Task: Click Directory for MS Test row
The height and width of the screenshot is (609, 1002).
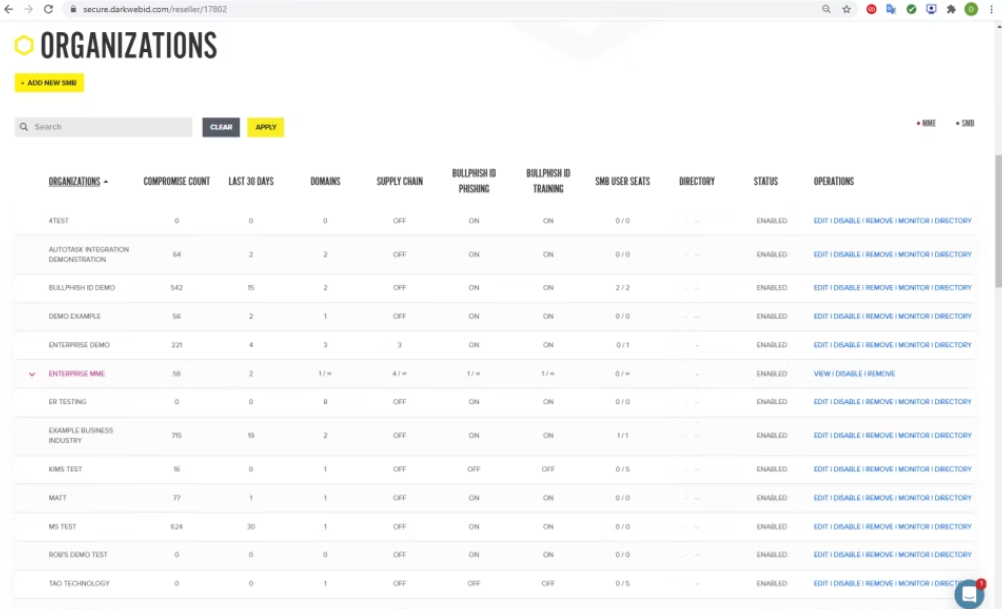Action: (953, 527)
